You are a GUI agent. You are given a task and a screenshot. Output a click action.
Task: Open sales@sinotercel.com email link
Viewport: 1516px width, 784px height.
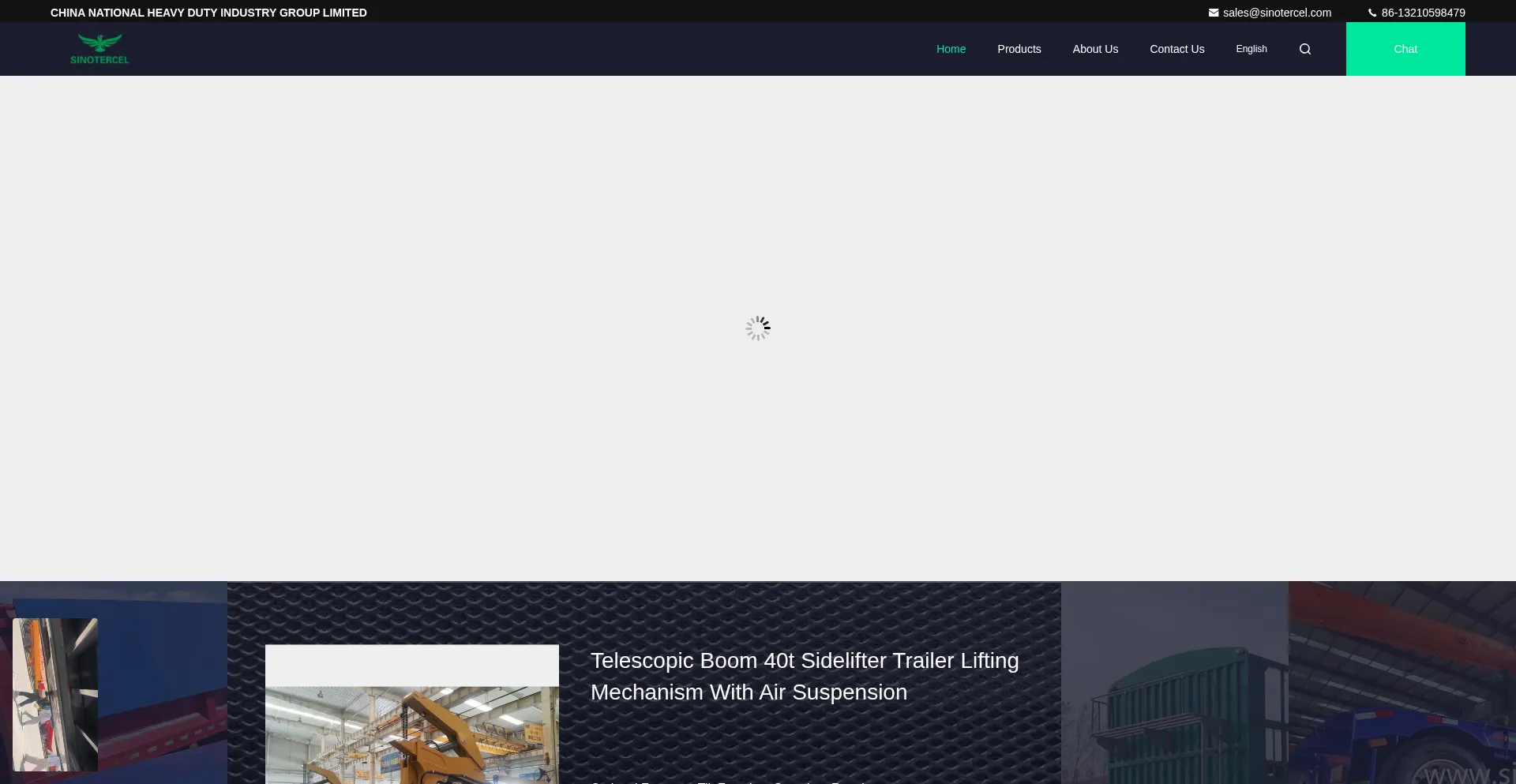pos(1277,13)
